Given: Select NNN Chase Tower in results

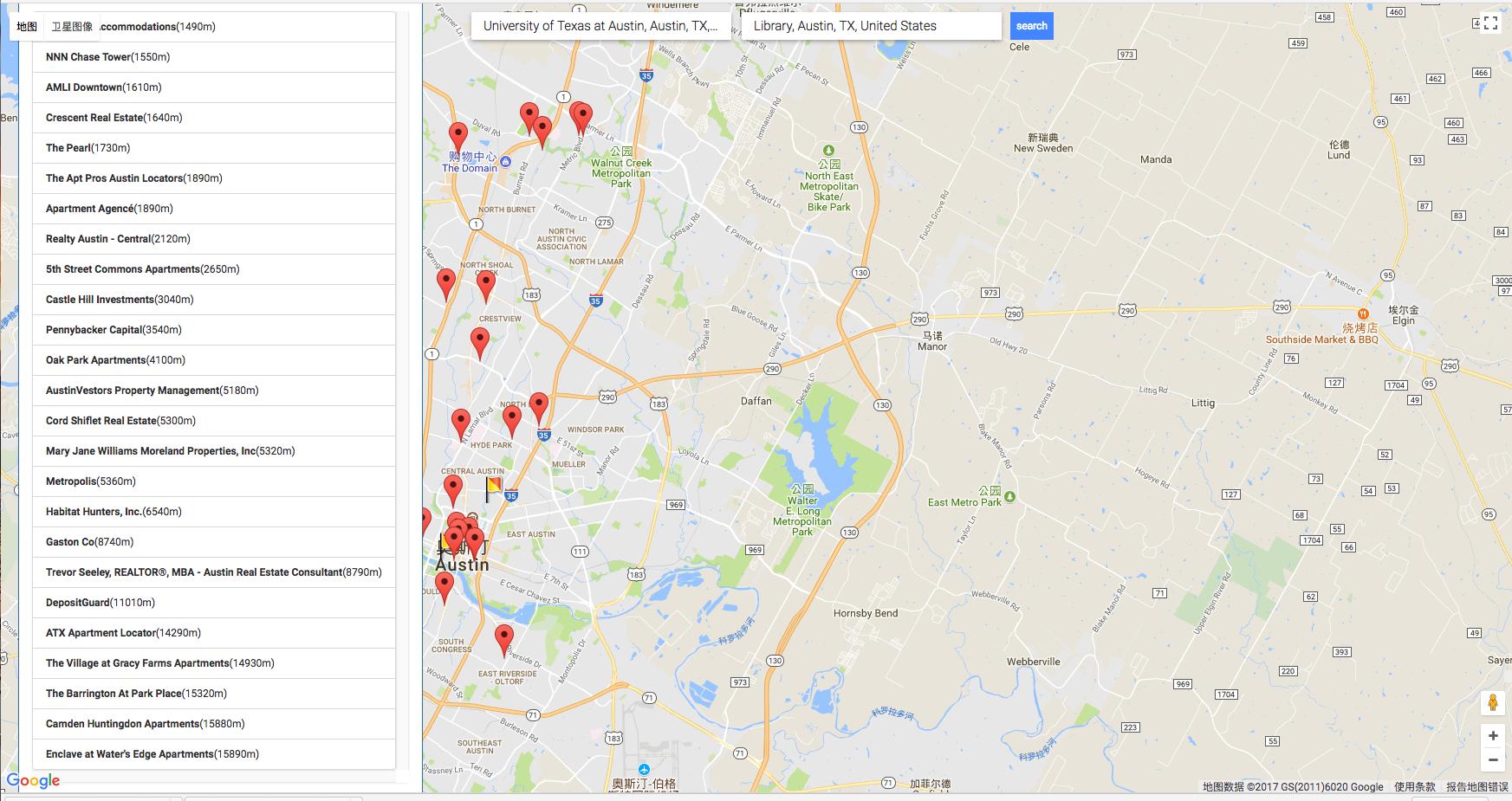Looking at the screenshot, I should coord(214,57).
